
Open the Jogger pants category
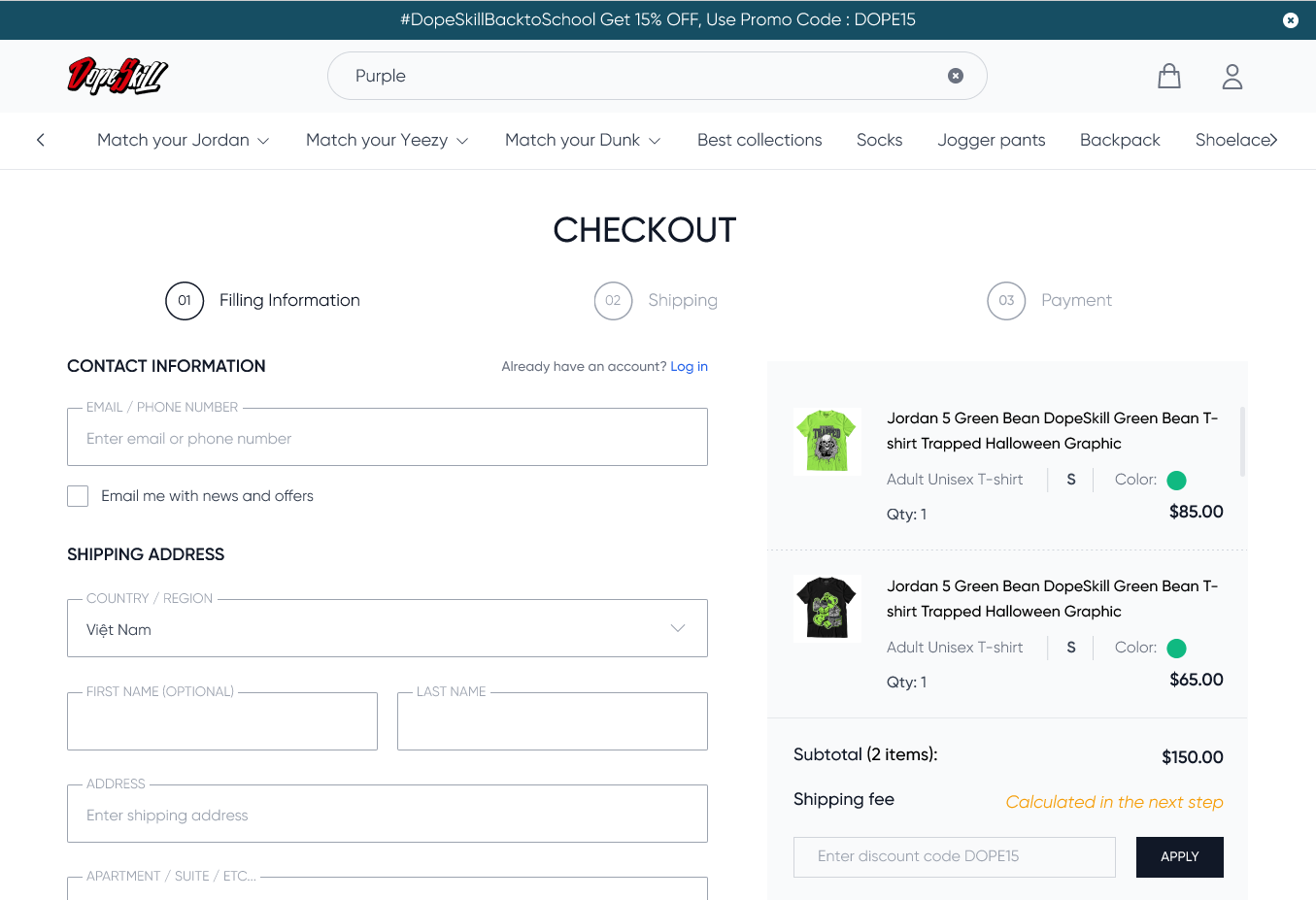click(x=991, y=140)
